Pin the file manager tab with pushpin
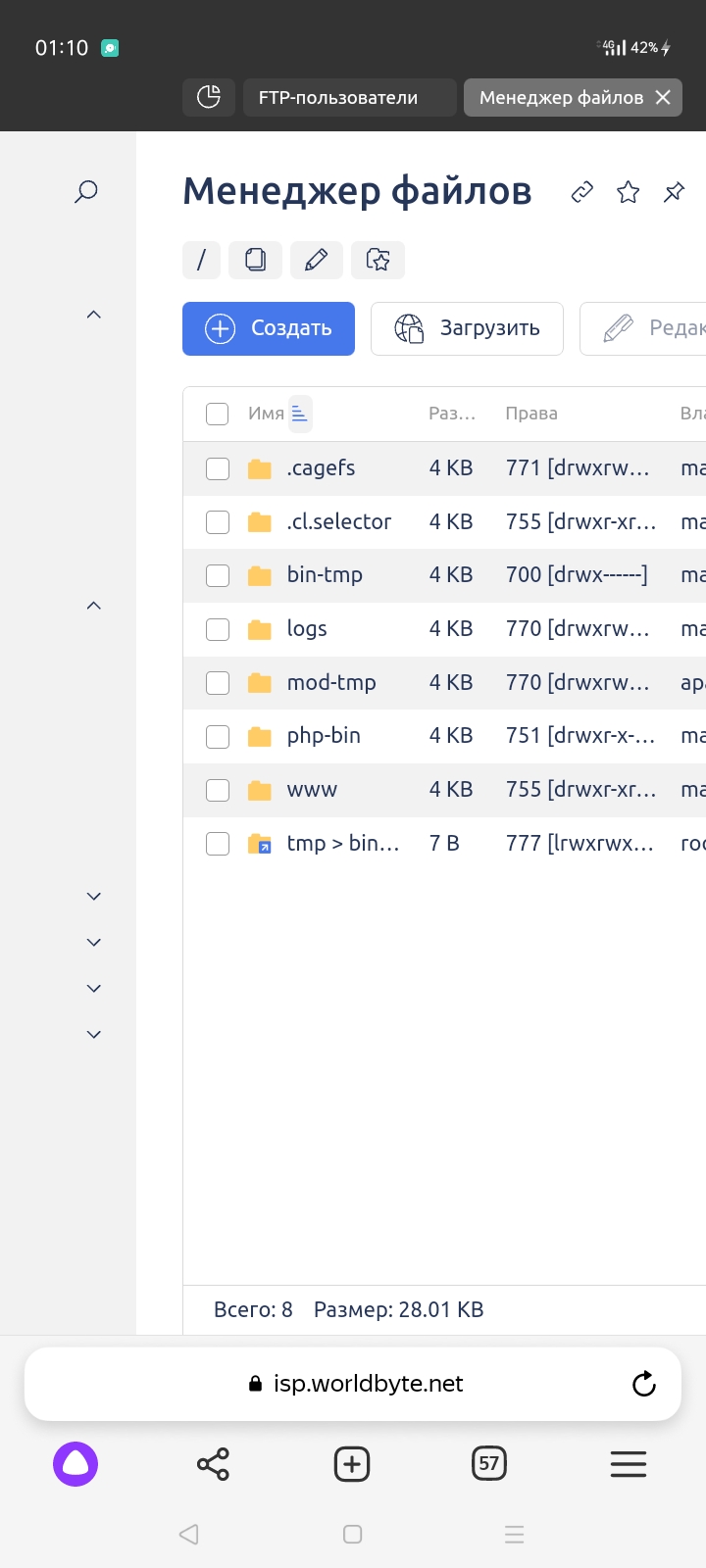This screenshot has width=706, height=1568. (674, 192)
